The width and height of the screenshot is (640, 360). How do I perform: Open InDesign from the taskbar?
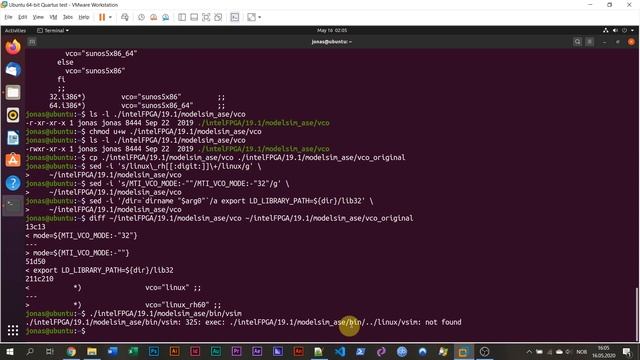[x=195, y=351]
